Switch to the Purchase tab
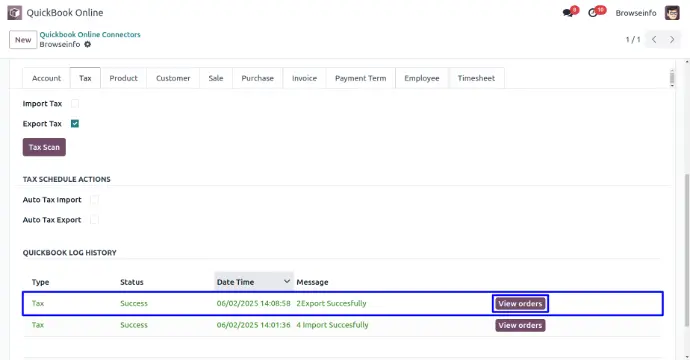The image size is (690, 360). click(257, 78)
